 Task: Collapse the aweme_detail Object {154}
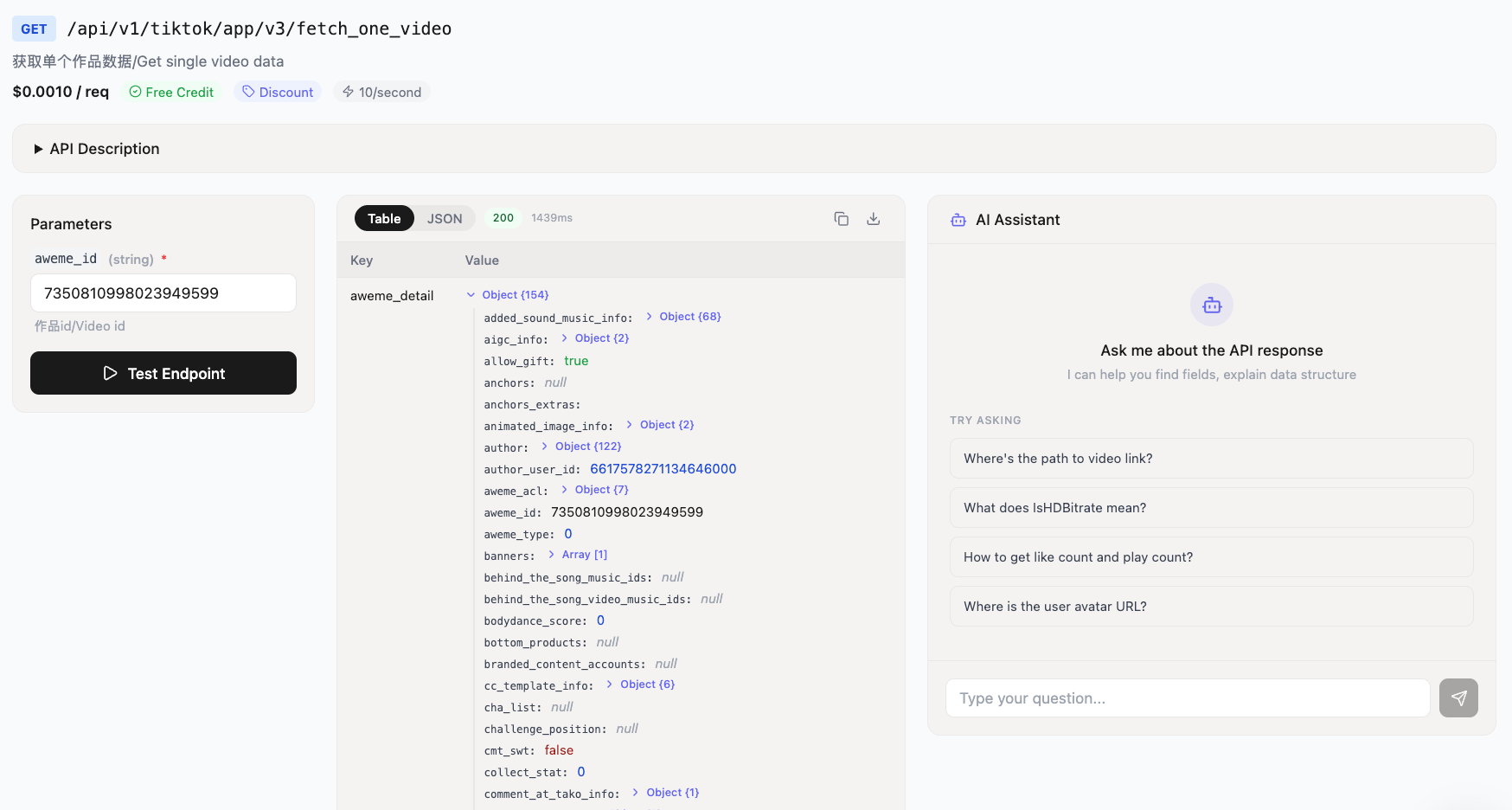pos(470,294)
